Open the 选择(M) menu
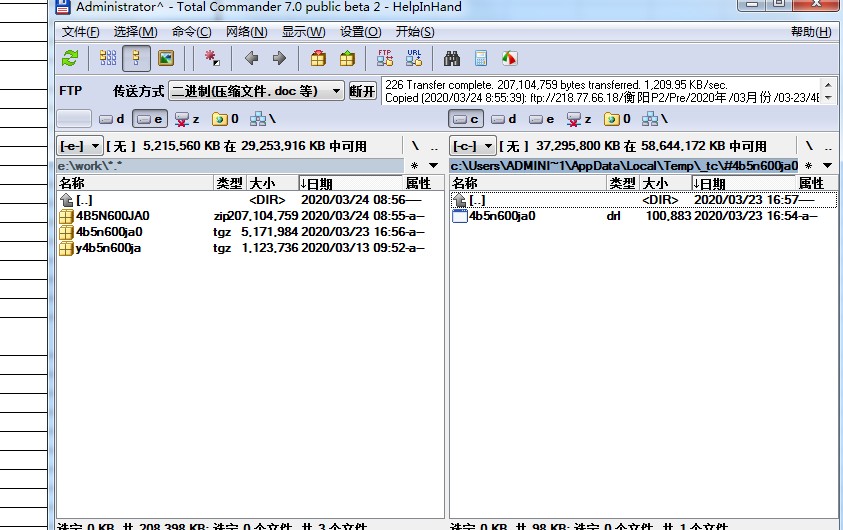843x530 pixels. pyautogui.click(x=135, y=32)
